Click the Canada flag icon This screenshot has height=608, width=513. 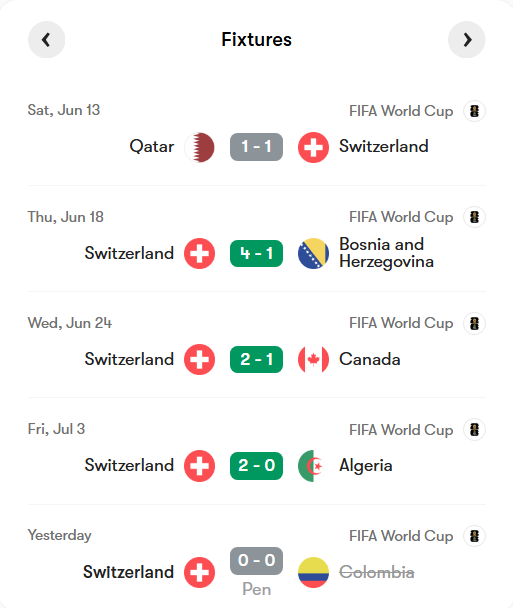(313, 359)
